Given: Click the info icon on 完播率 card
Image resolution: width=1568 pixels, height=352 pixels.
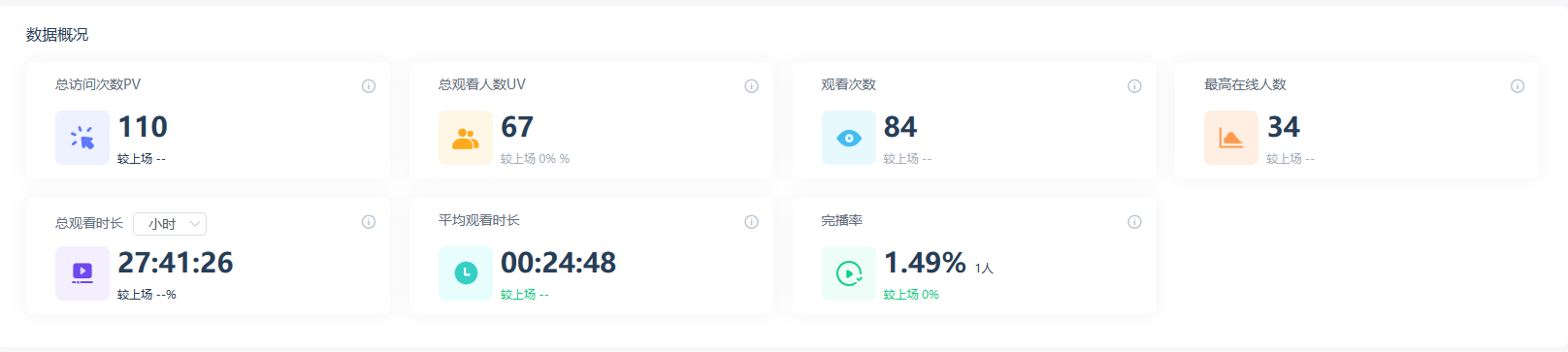Looking at the screenshot, I should [1134, 222].
